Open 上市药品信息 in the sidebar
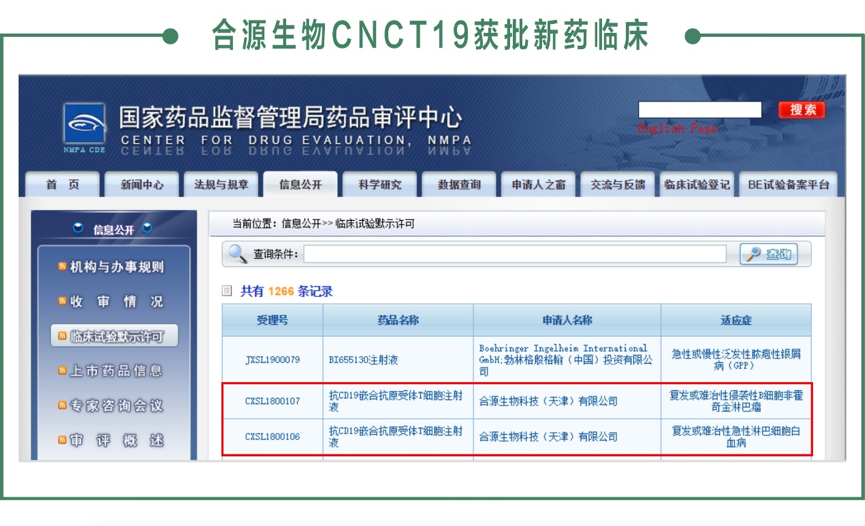Image resolution: width=865 pixels, height=526 pixels. pyautogui.click(x=117, y=371)
